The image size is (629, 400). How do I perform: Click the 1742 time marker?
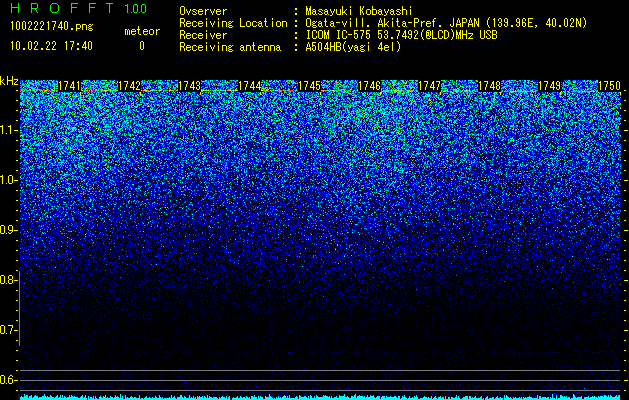coord(130,86)
